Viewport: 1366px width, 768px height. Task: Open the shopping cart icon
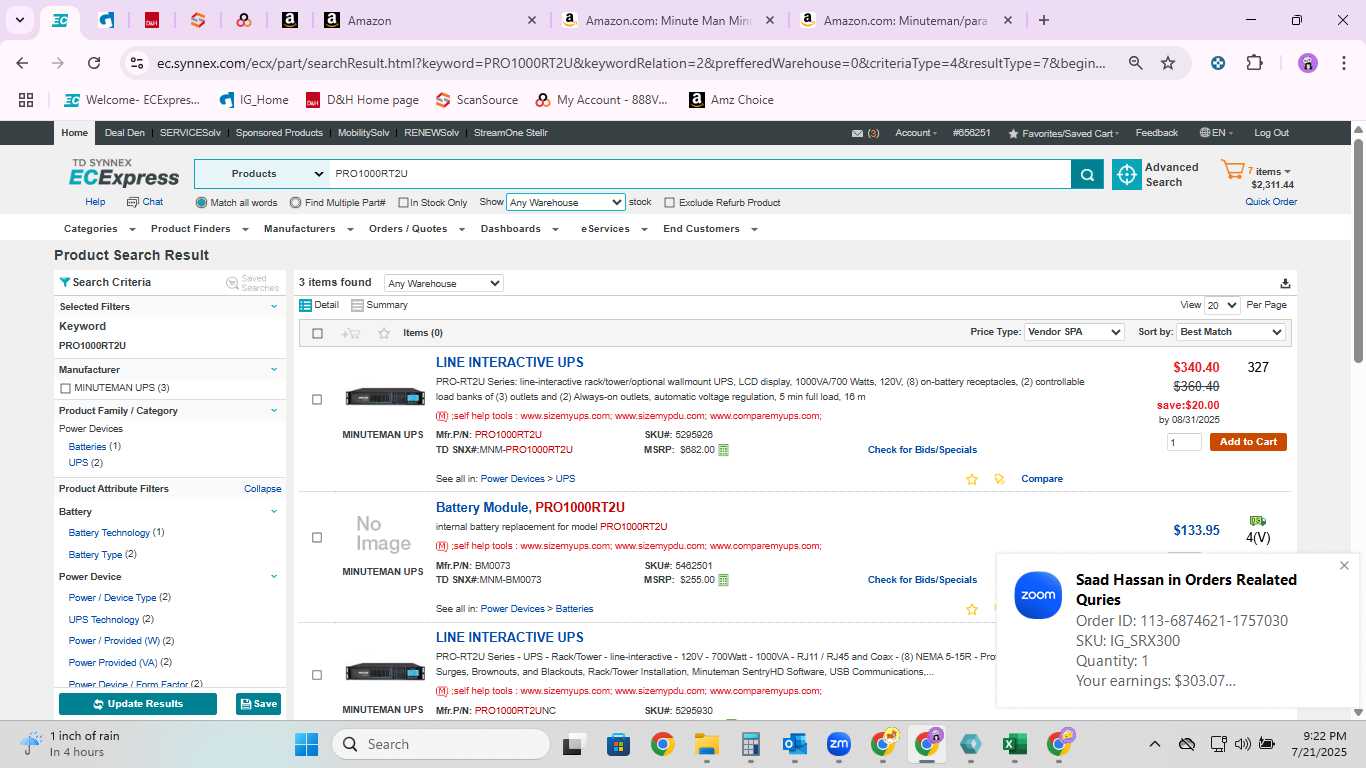click(1232, 171)
